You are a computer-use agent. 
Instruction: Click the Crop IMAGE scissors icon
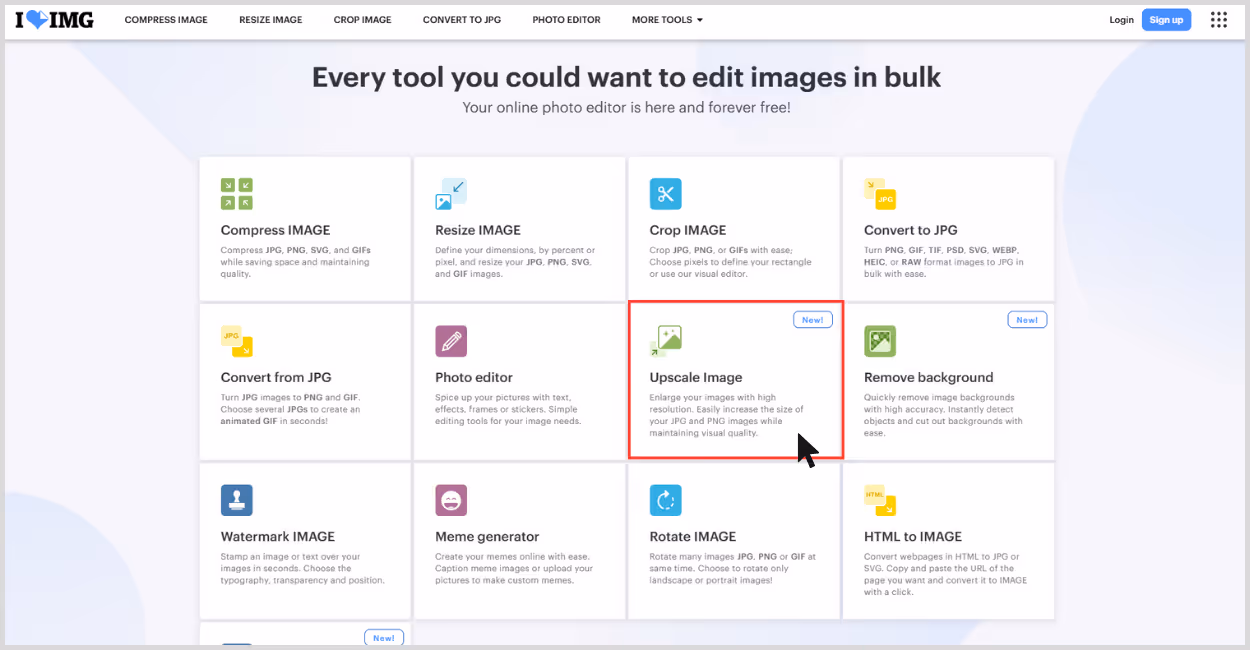665,194
